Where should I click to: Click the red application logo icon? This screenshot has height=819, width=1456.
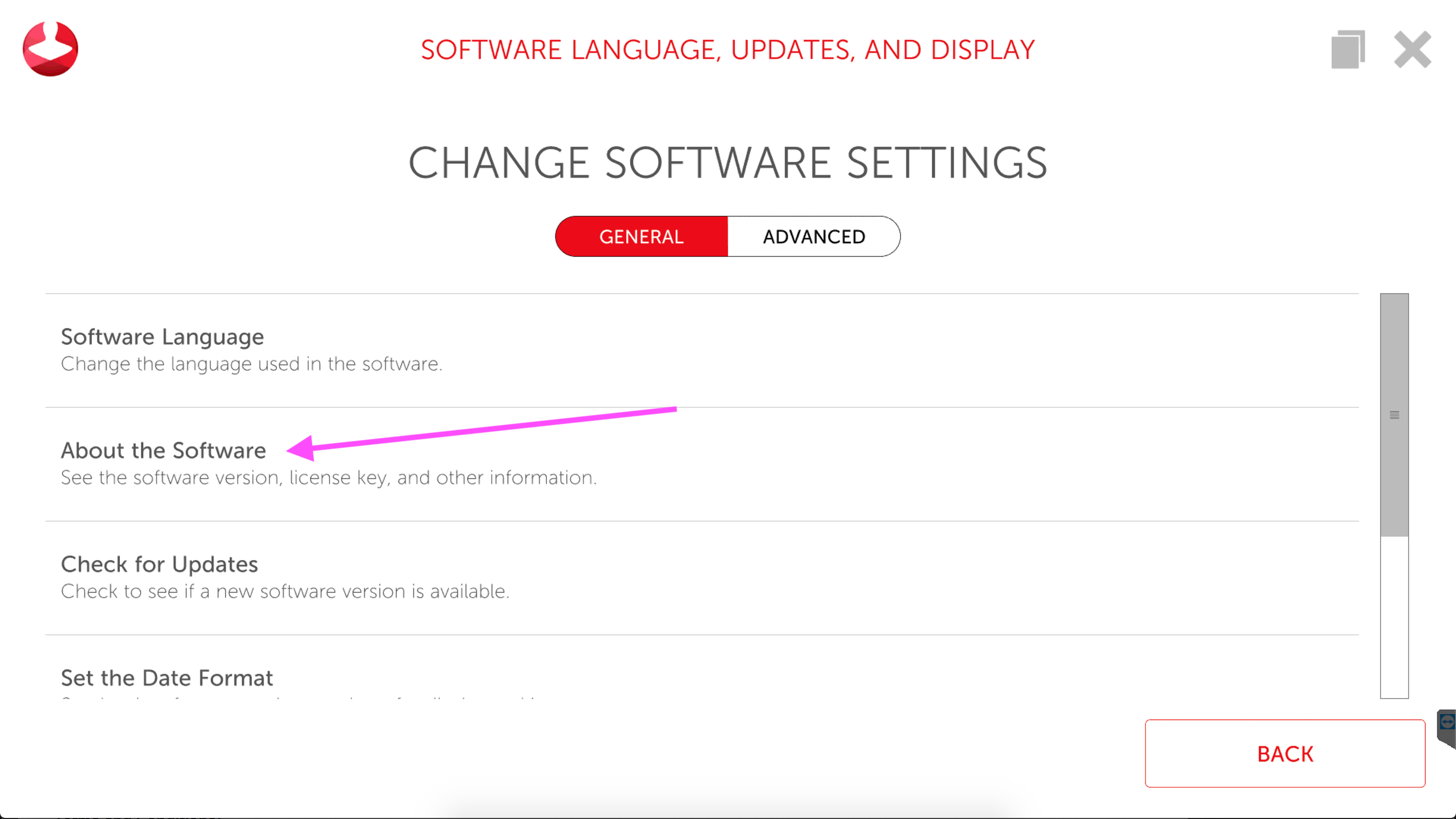(51, 49)
